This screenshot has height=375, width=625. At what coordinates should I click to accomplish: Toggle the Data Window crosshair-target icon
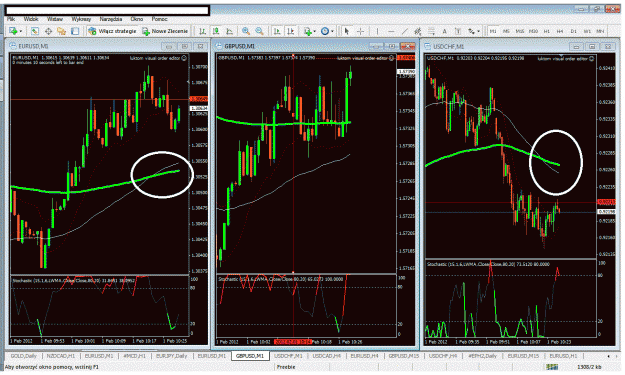click(48, 31)
